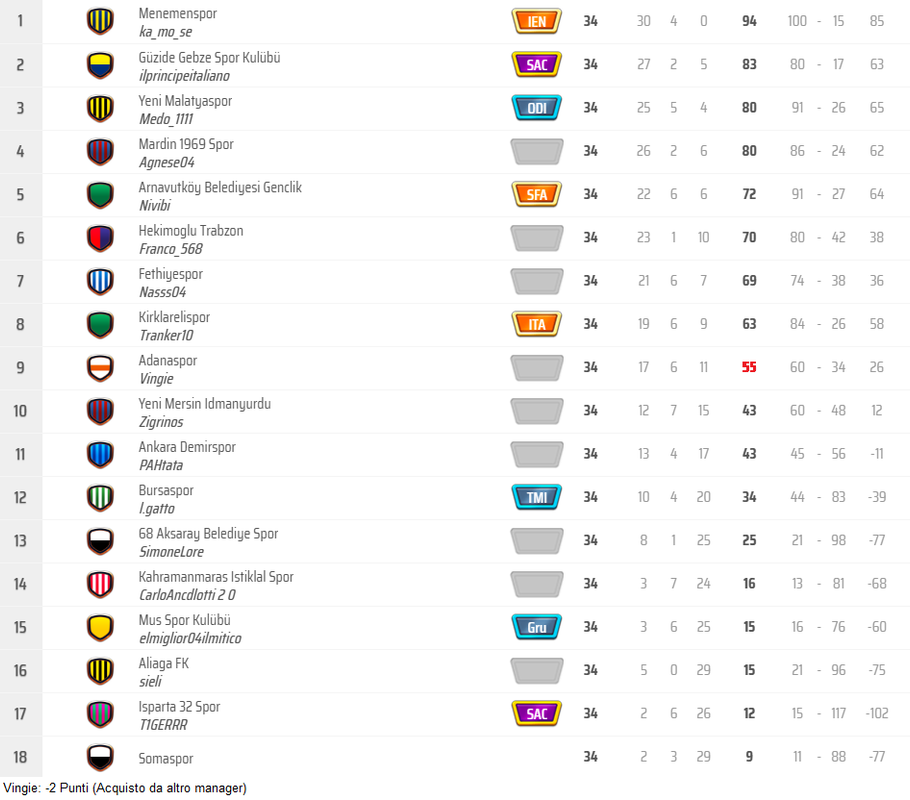The height and width of the screenshot is (800, 910).
Task: Select the blue ODI alliance badge
Action: tap(537, 108)
